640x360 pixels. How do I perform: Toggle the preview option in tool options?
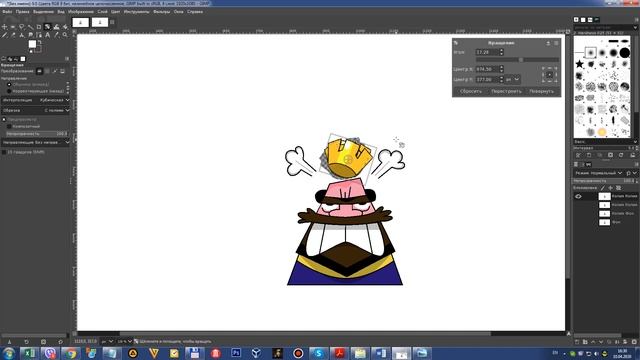(4, 120)
